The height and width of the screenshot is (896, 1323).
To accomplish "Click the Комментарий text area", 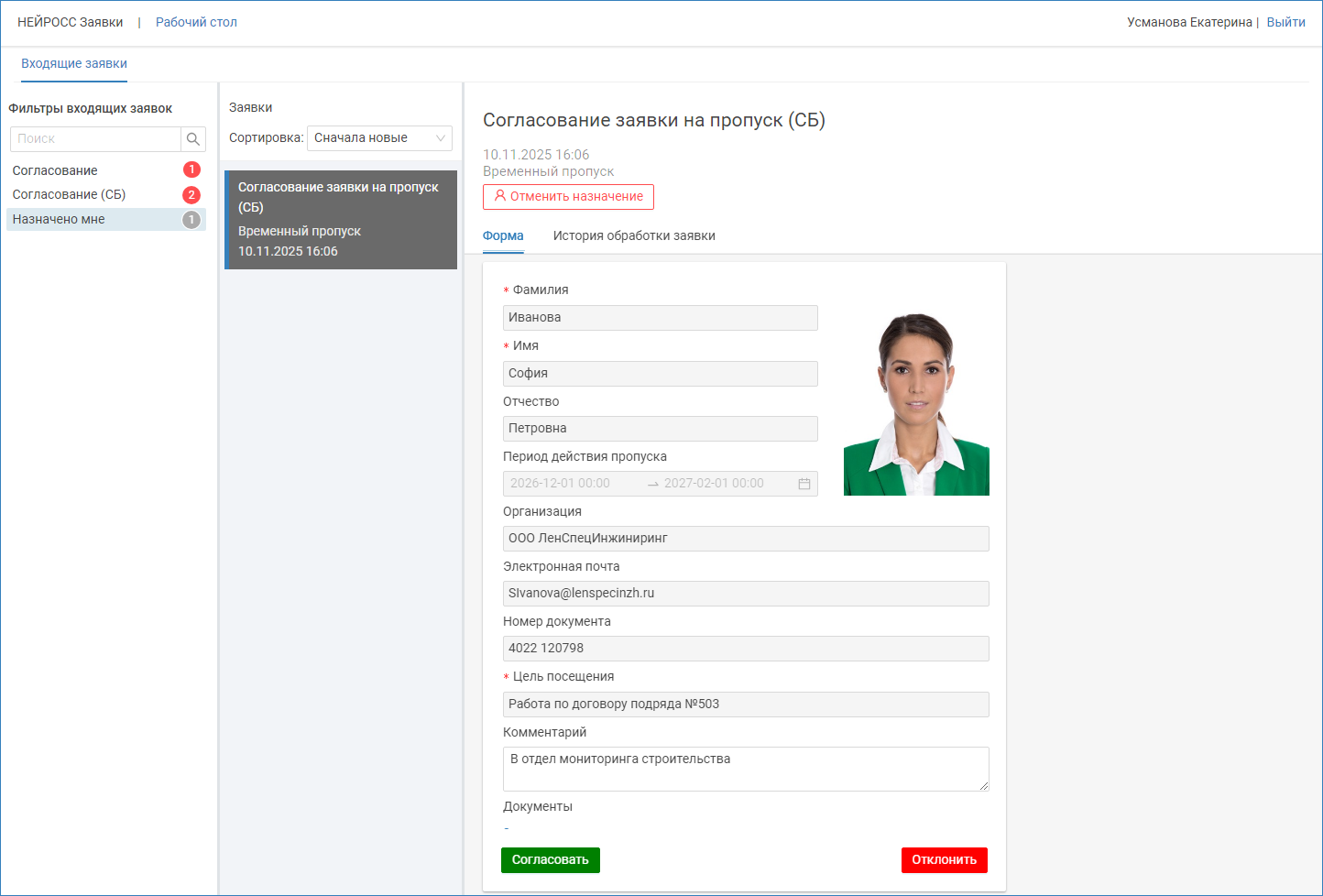I will coord(745,769).
